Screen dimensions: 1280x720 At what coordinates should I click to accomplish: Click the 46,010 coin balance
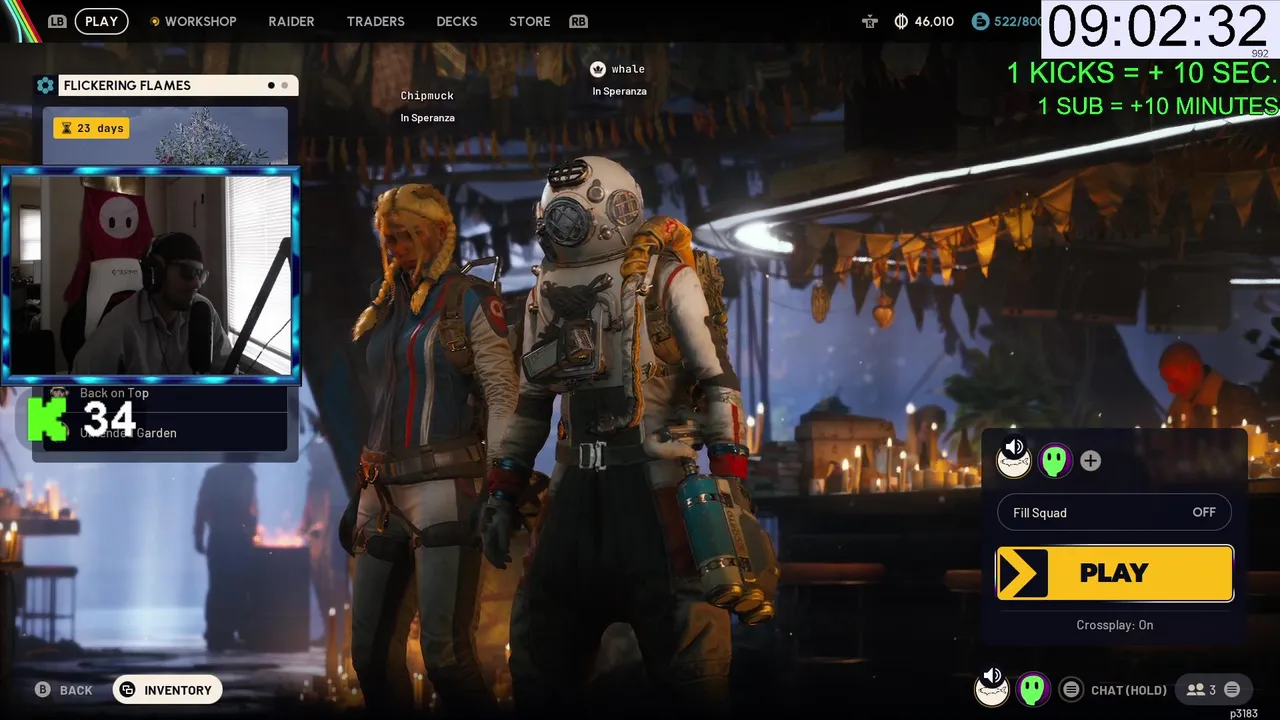click(934, 21)
